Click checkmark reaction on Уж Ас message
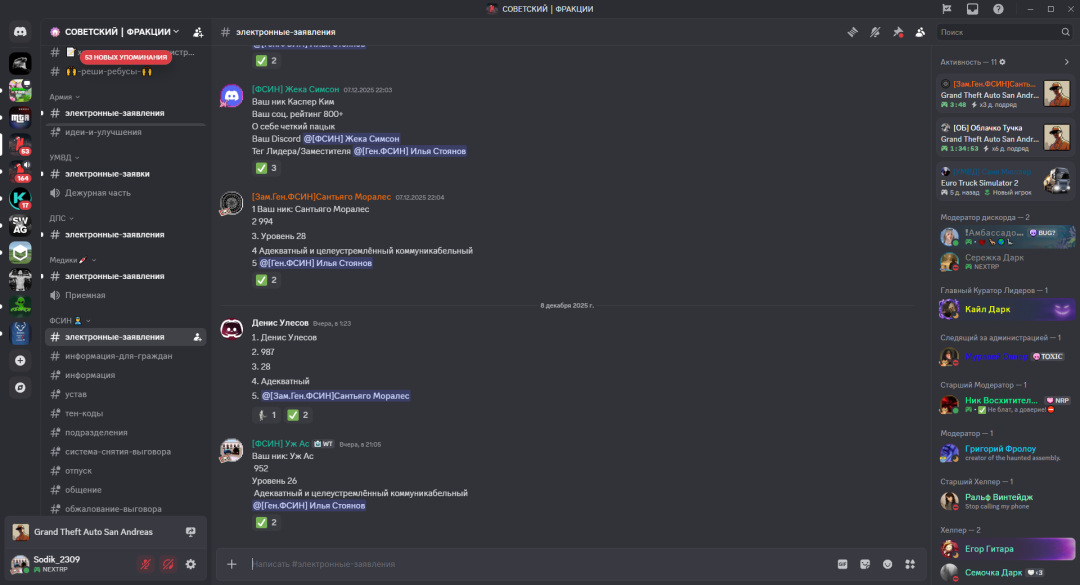Viewport: 1080px width, 585px height. click(x=267, y=522)
